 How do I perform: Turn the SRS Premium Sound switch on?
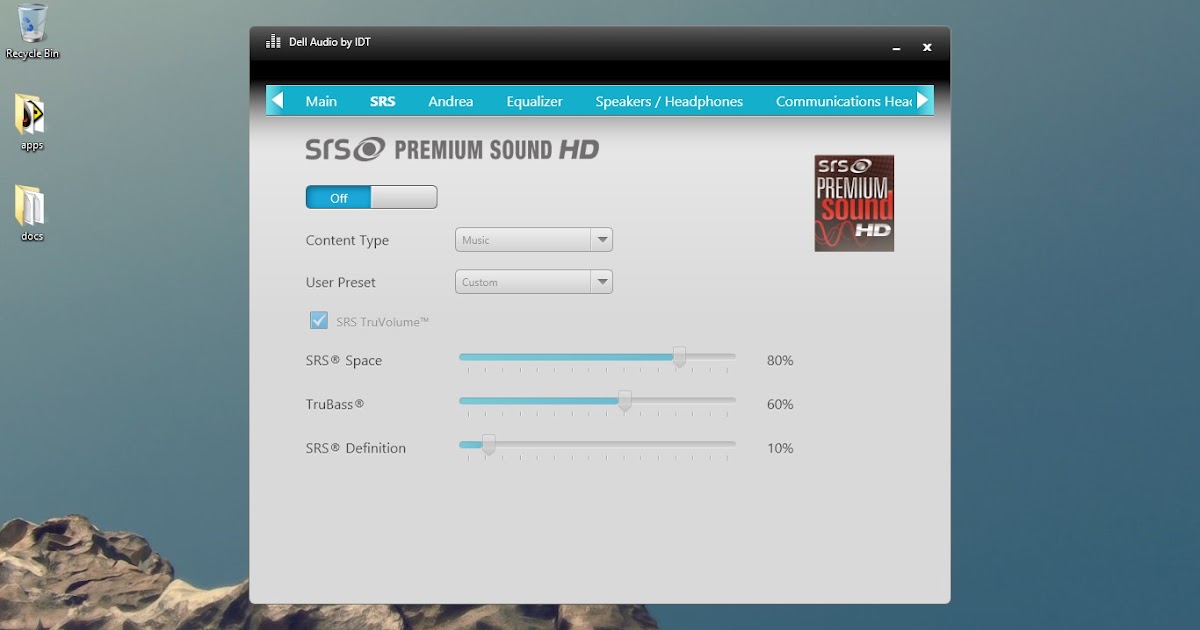(400, 197)
